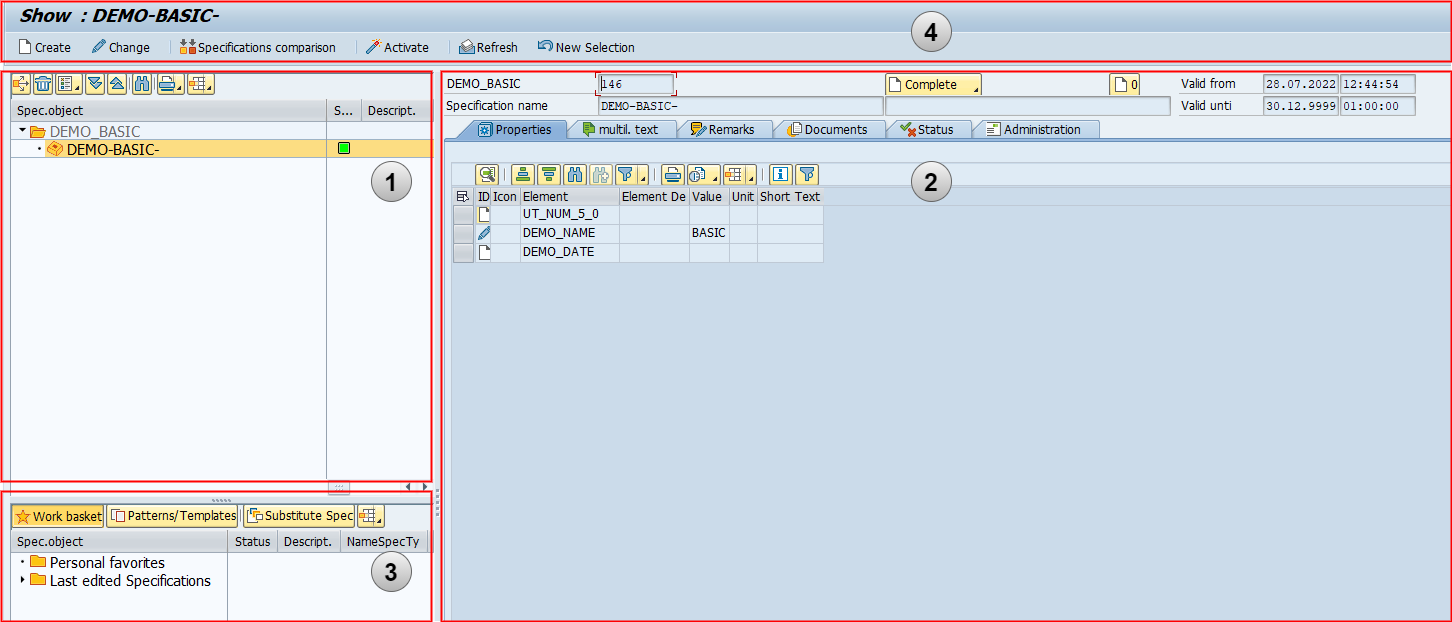Select the row selector for DEMO_NAME
Image resolution: width=1452 pixels, height=622 pixels.
click(x=463, y=233)
